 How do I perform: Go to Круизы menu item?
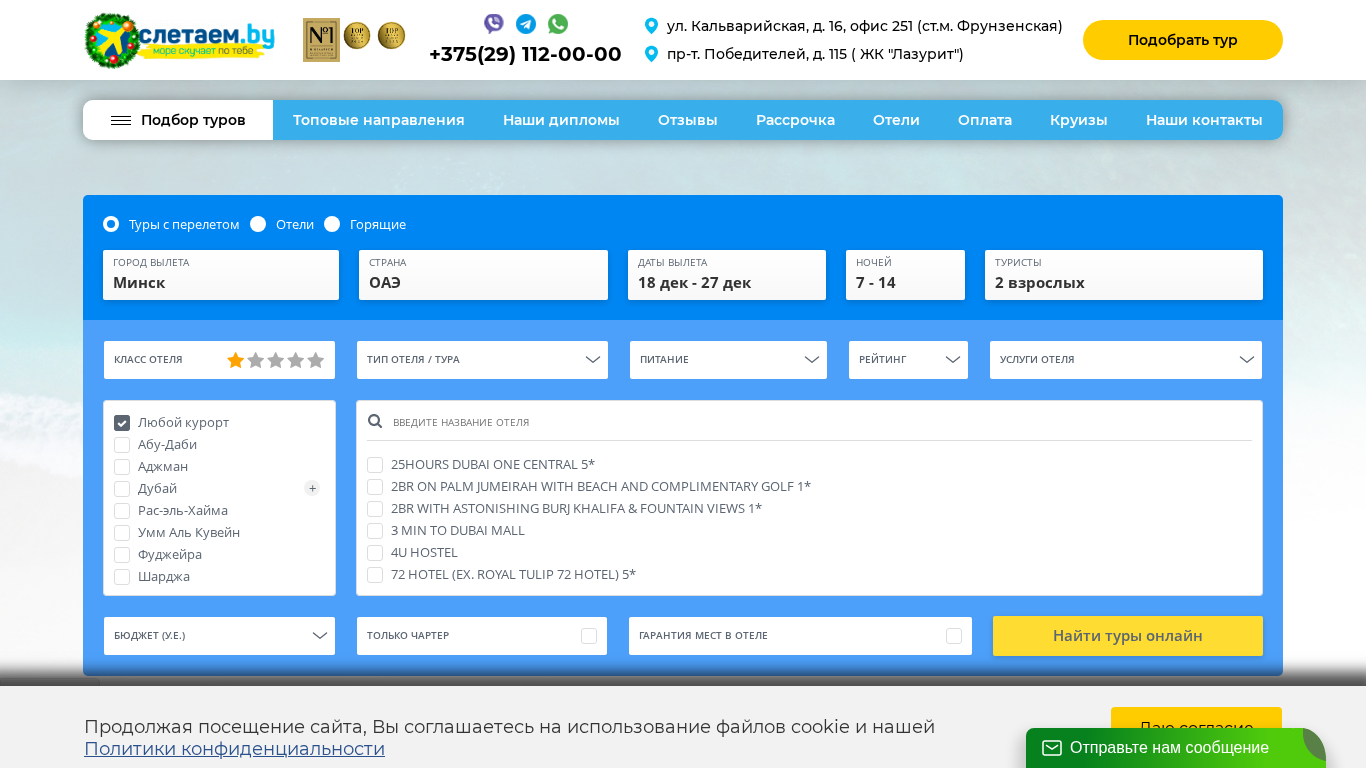point(1079,120)
